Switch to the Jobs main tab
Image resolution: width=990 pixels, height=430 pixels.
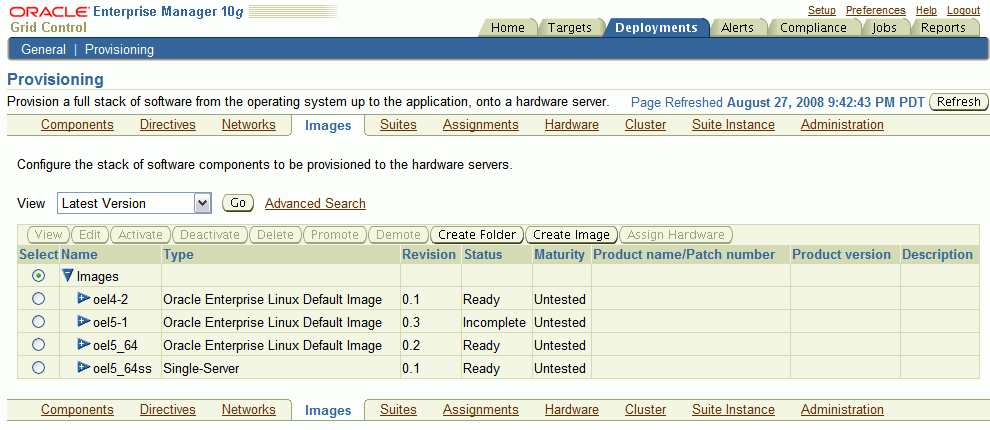(x=884, y=28)
